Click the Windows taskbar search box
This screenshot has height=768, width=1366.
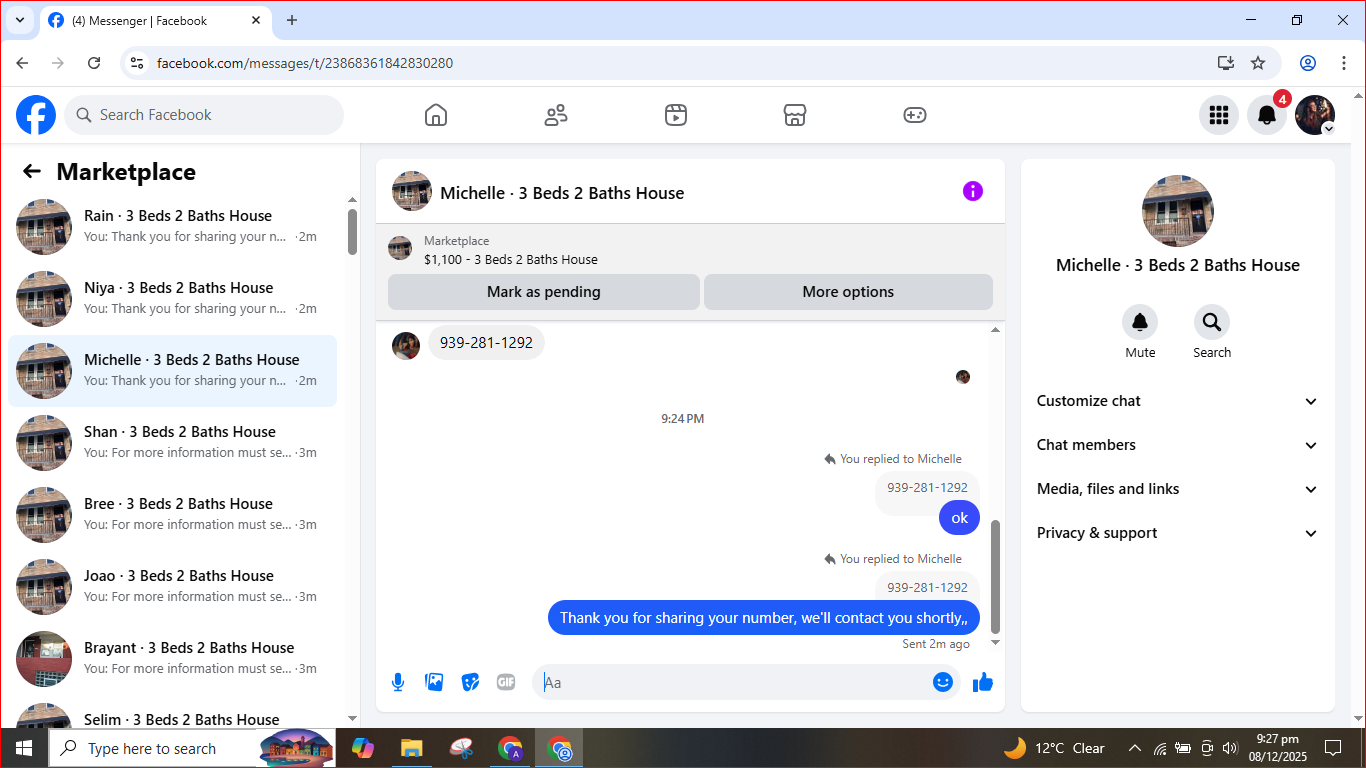click(192, 748)
